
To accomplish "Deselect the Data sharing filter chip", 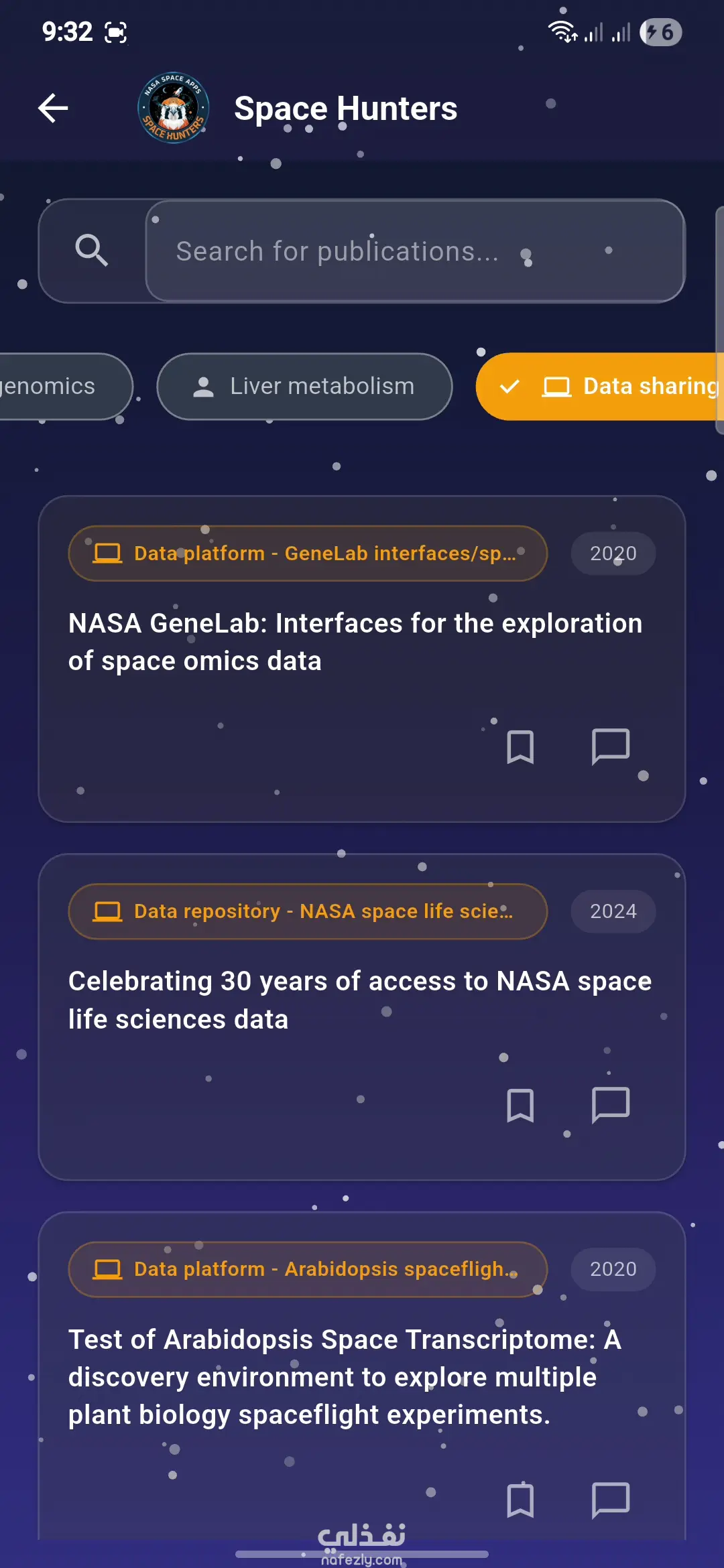I will pyautogui.click(x=600, y=387).
